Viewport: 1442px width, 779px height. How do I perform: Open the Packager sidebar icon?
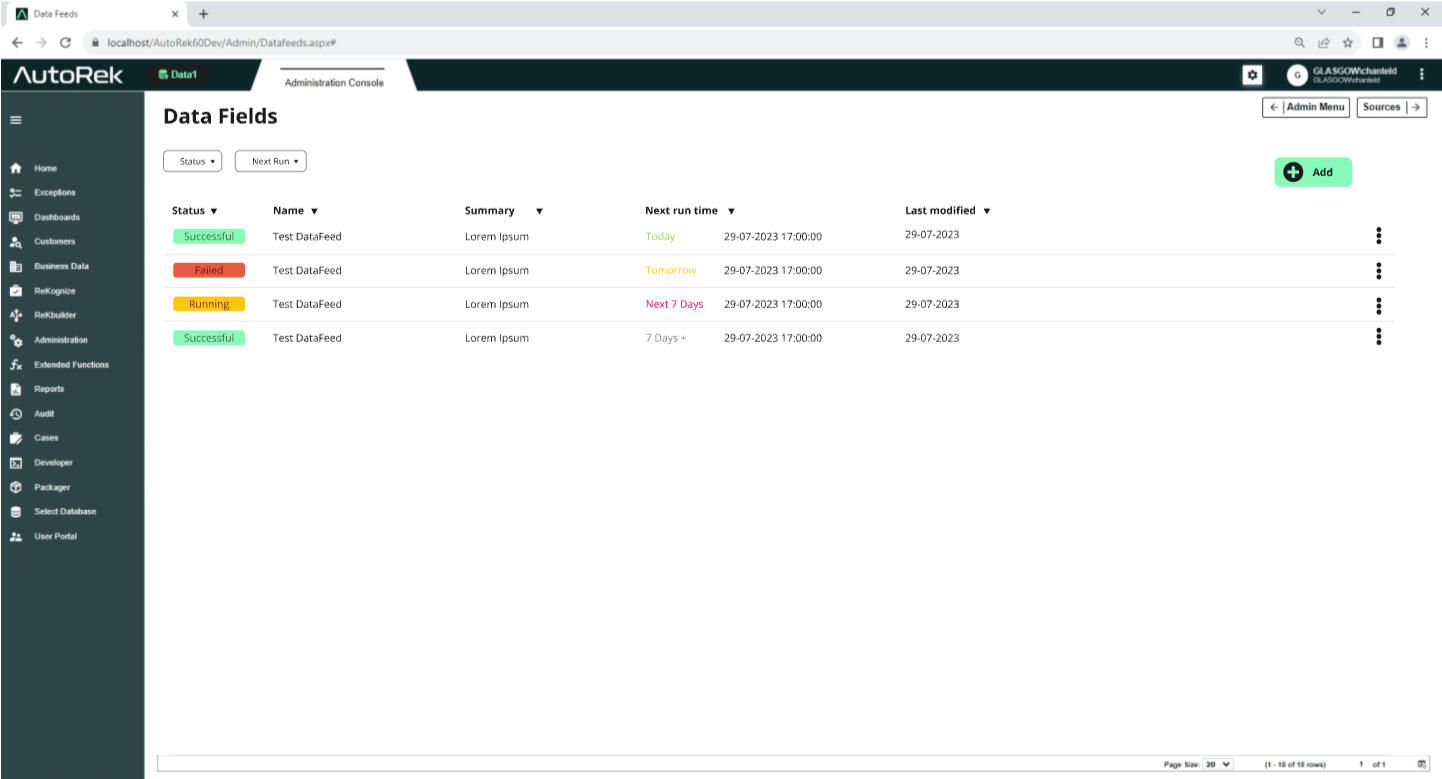(x=16, y=487)
